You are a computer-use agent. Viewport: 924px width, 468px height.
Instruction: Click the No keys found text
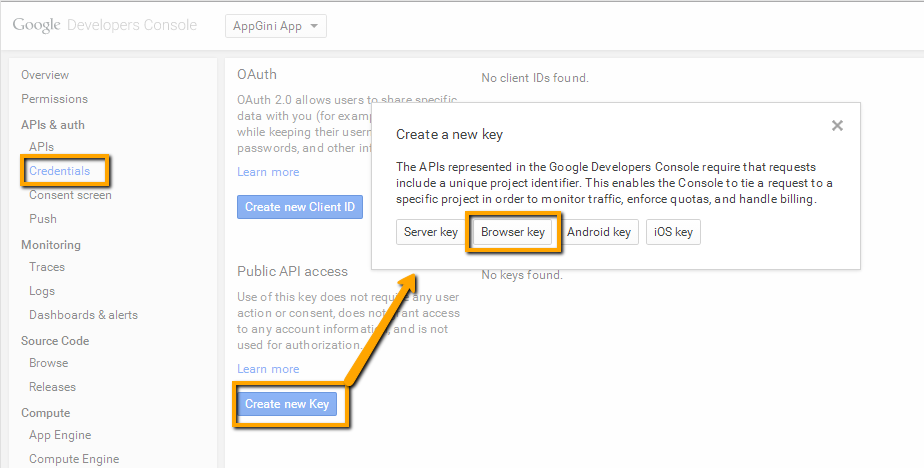tap(522, 275)
